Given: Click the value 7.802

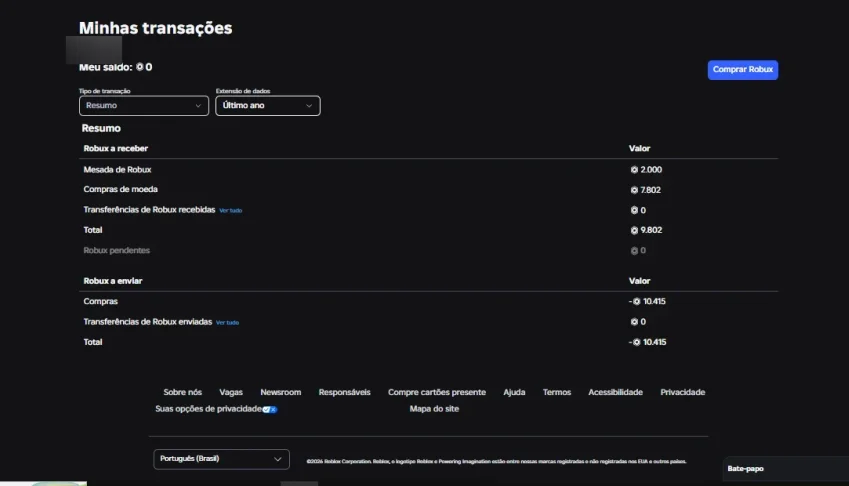Looking at the screenshot, I should 650,190.
